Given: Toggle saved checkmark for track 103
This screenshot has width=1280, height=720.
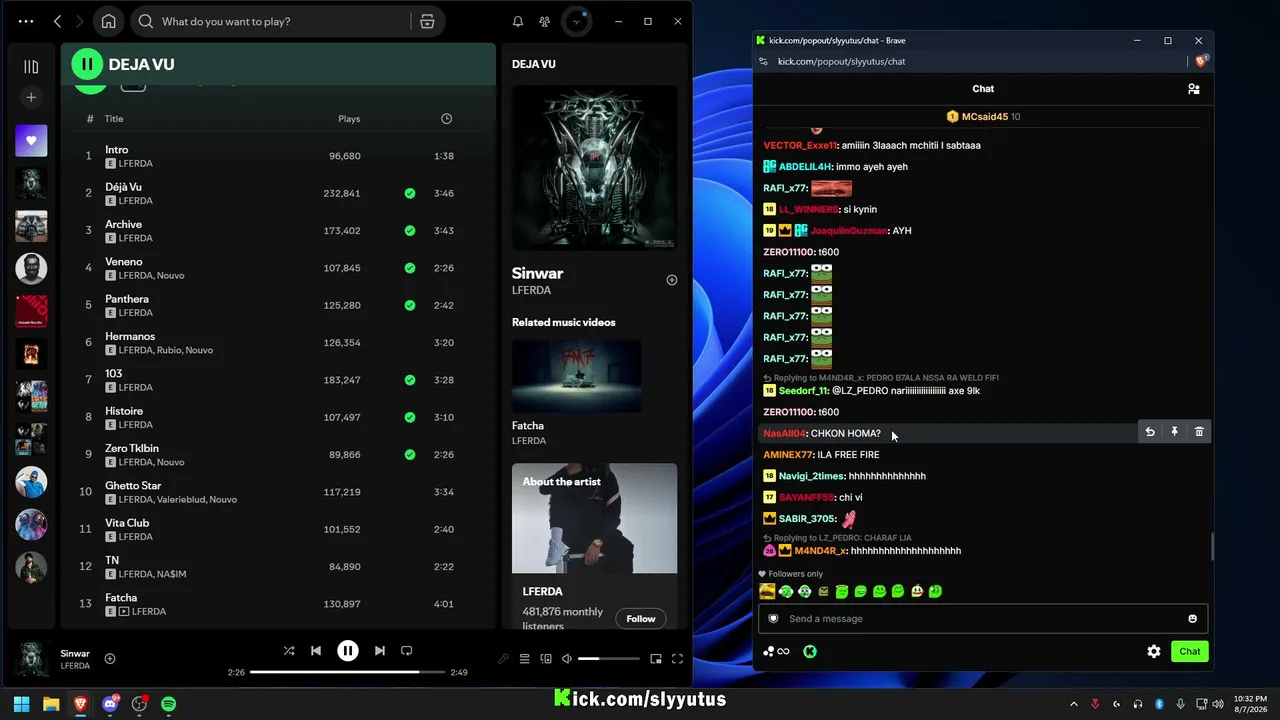Looking at the screenshot, I should click(410, 380).
